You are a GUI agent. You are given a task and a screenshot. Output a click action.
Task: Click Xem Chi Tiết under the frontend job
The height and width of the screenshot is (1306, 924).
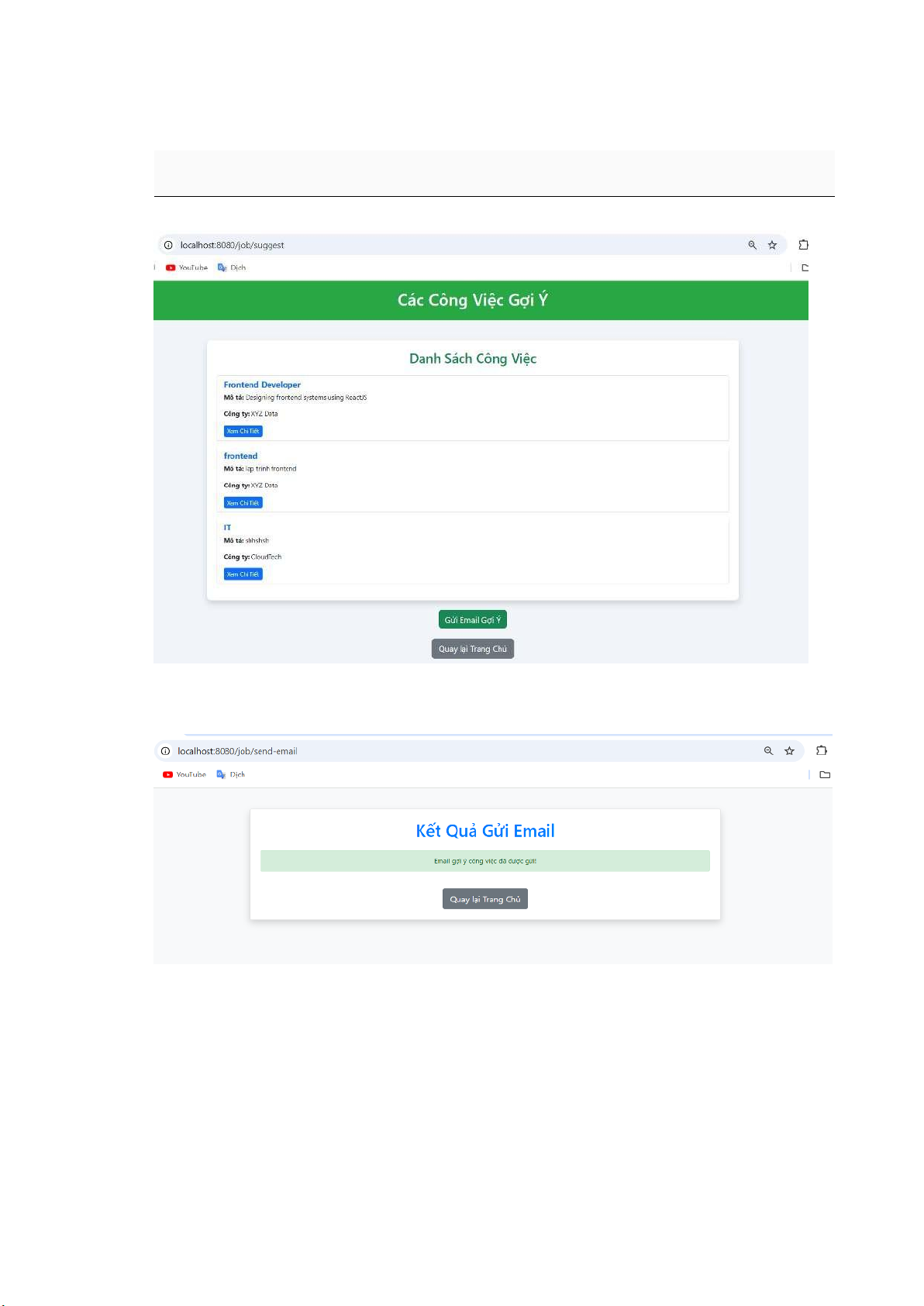point(243,503)
